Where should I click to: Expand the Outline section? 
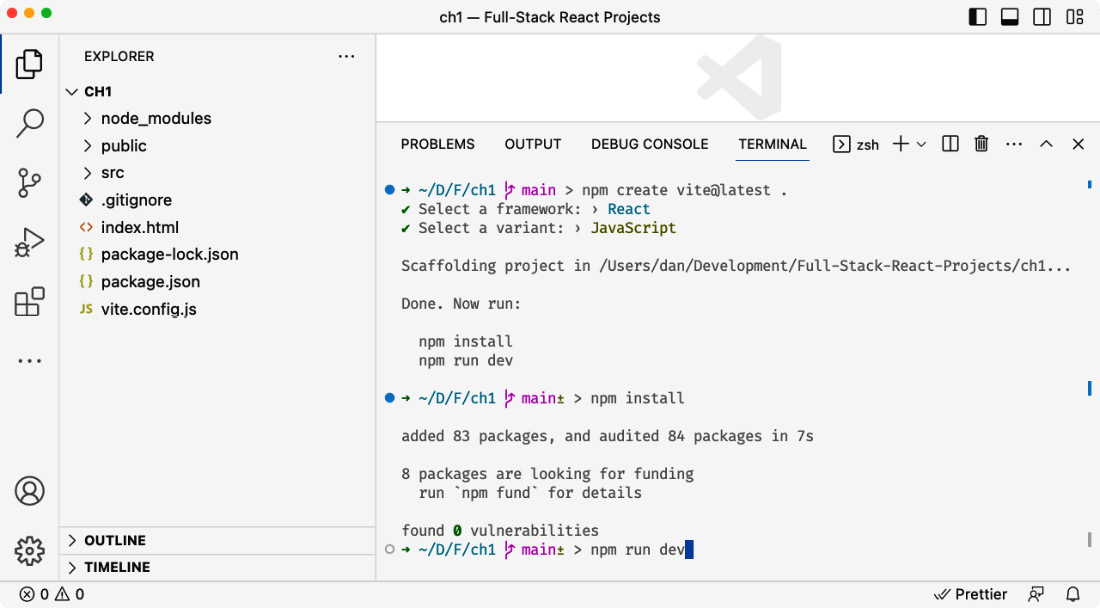(x=217, y=540)
